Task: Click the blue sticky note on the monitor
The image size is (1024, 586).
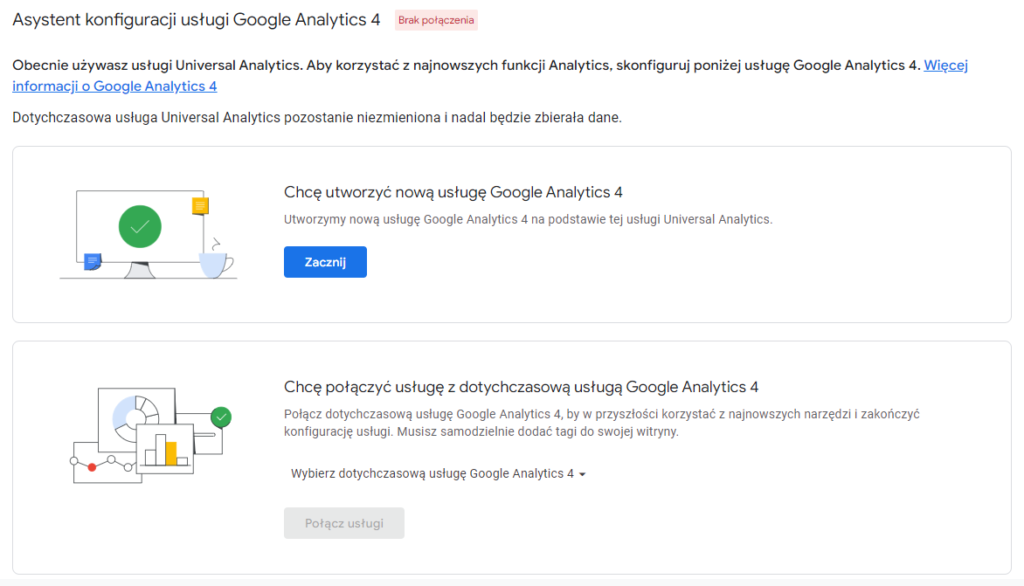Action: point(93,262)
